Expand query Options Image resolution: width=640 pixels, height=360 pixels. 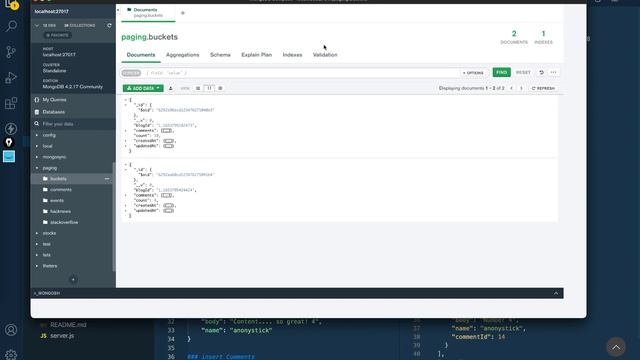pos(473,73)
